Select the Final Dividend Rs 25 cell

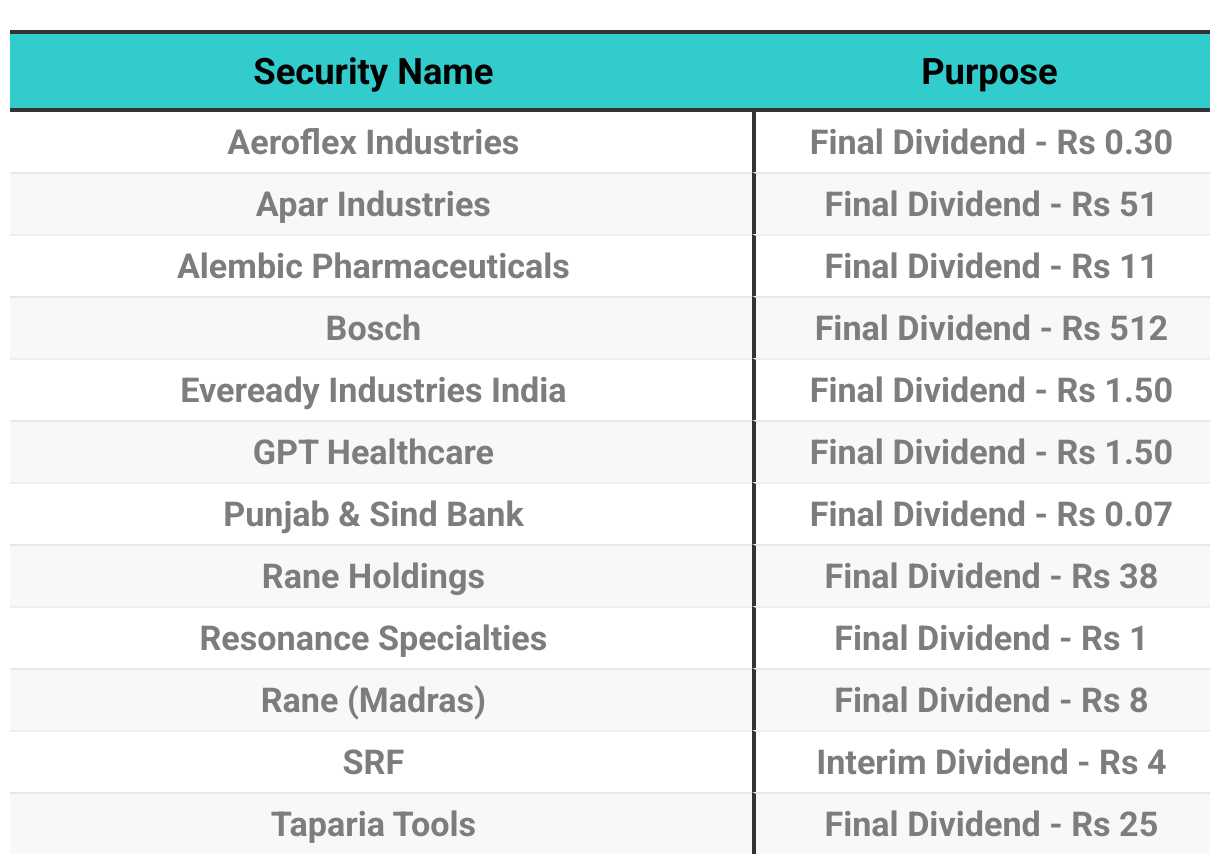(x=991, y=824)
